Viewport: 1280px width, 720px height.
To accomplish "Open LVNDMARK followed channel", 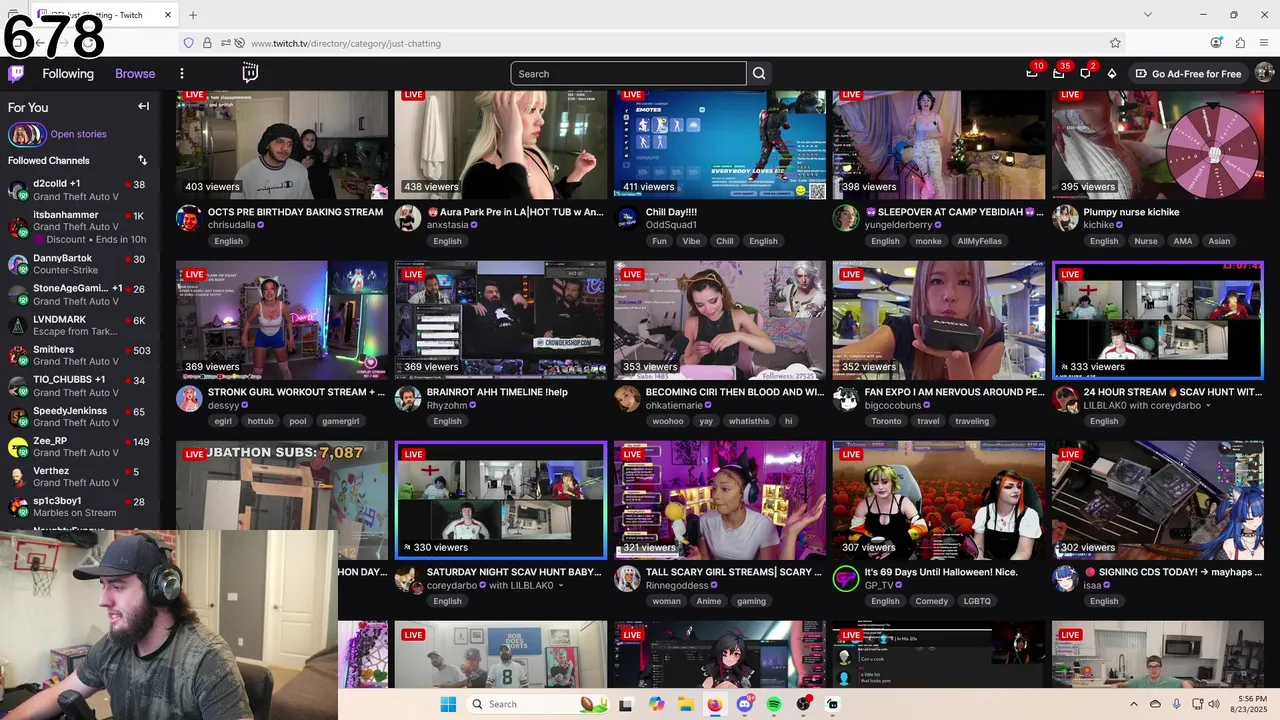I will point(78,326).
